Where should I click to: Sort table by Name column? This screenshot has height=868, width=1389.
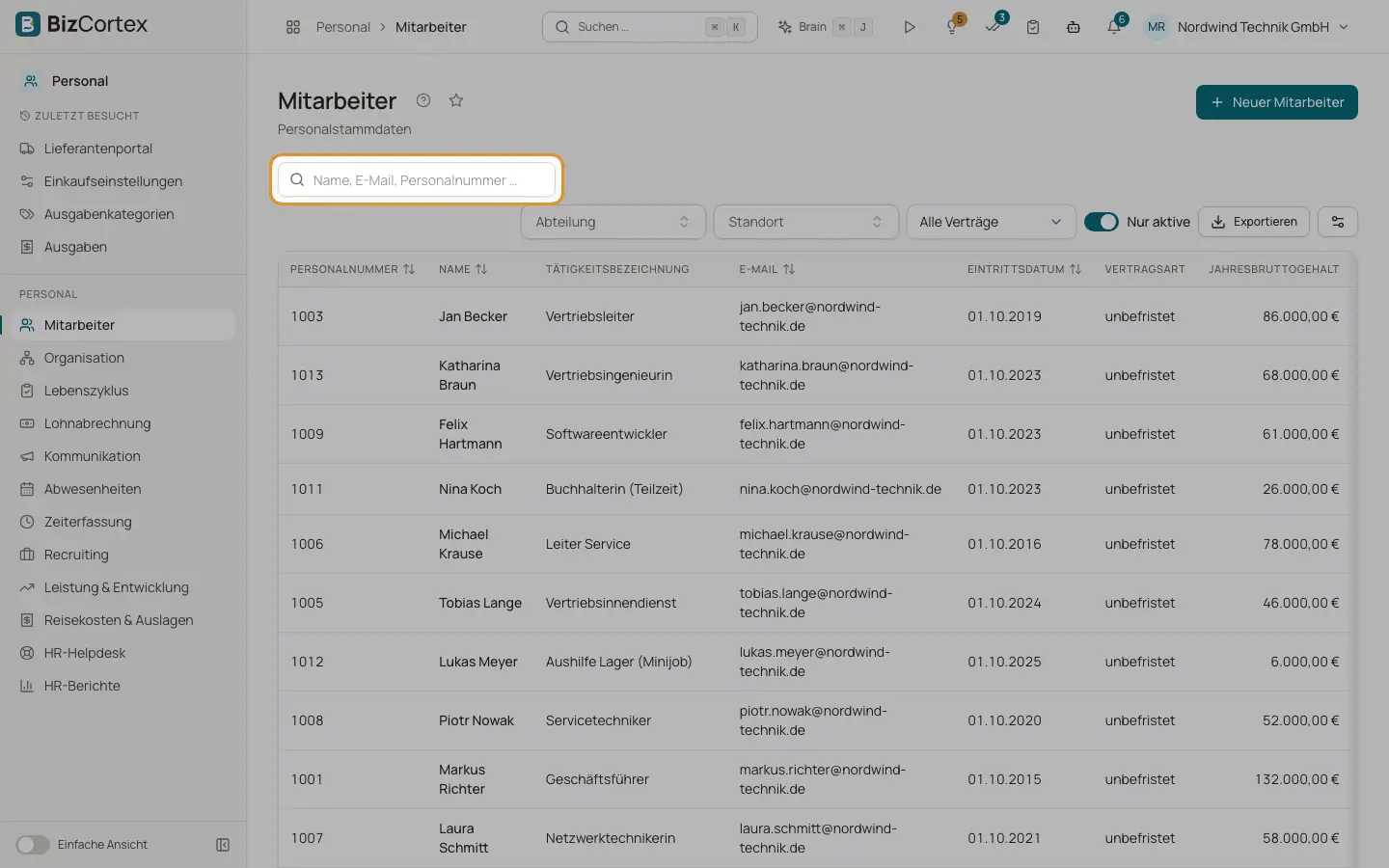coord(463,269)
